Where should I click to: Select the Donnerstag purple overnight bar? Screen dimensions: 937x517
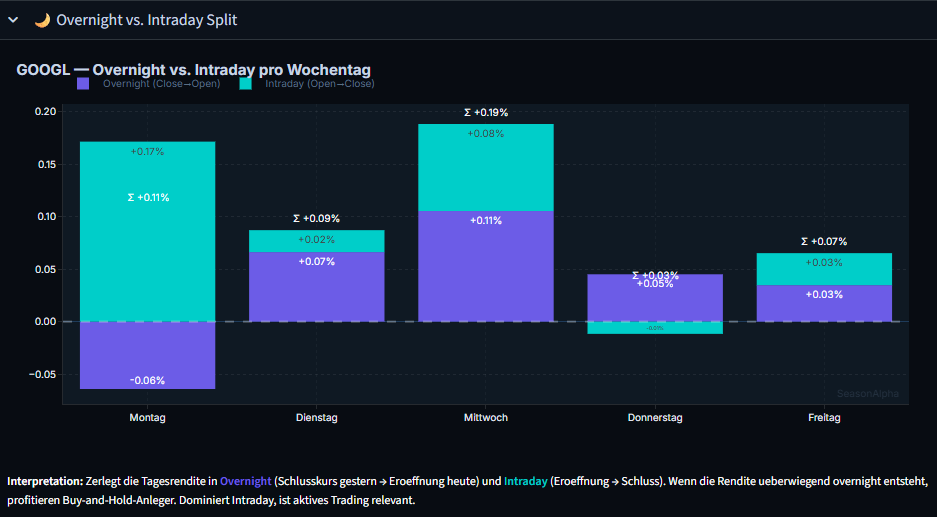[655, 298]
